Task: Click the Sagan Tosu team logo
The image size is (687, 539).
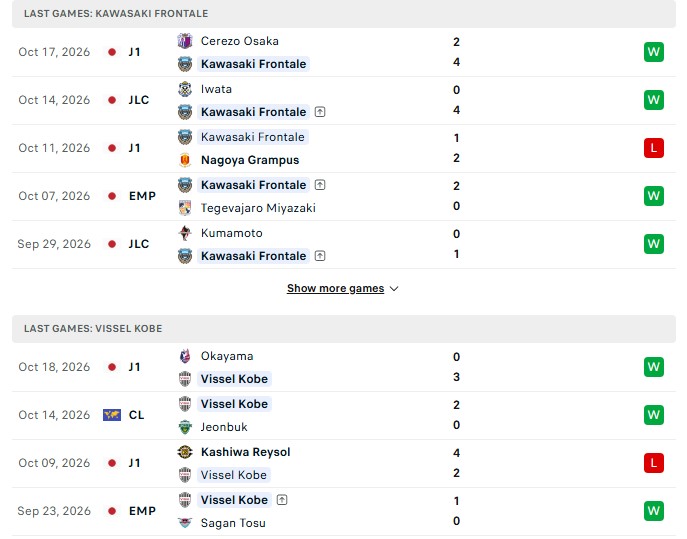Action: (x=185, y=523)
